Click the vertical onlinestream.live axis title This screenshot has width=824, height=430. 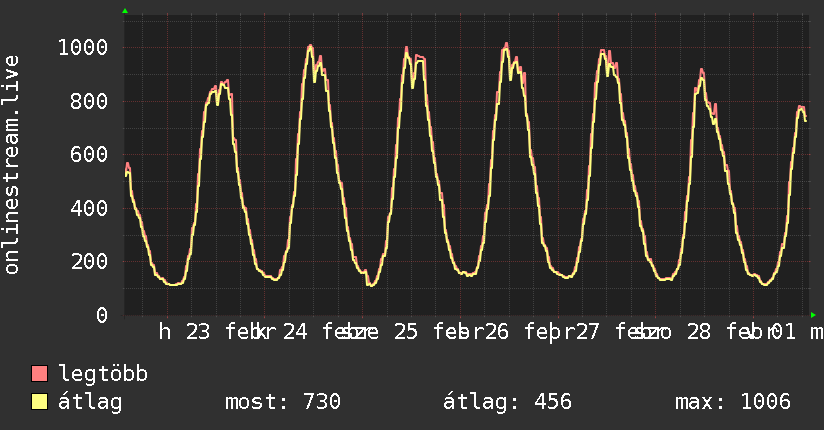click(12, 165)
